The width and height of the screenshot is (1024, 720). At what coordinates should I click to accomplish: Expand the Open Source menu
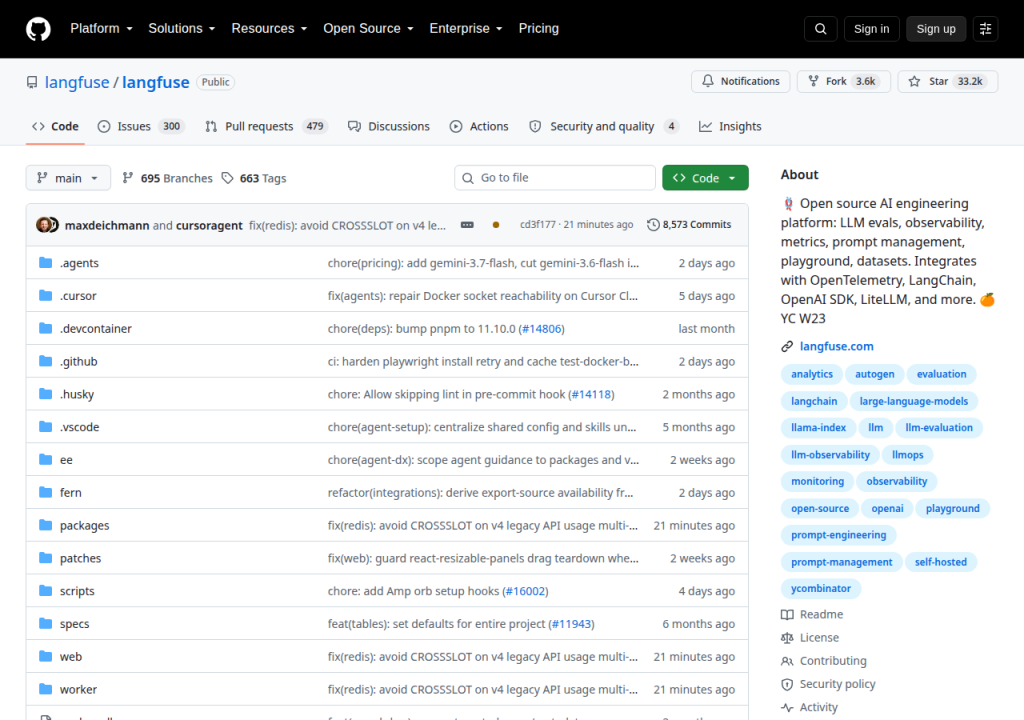(x=368, y=29)
